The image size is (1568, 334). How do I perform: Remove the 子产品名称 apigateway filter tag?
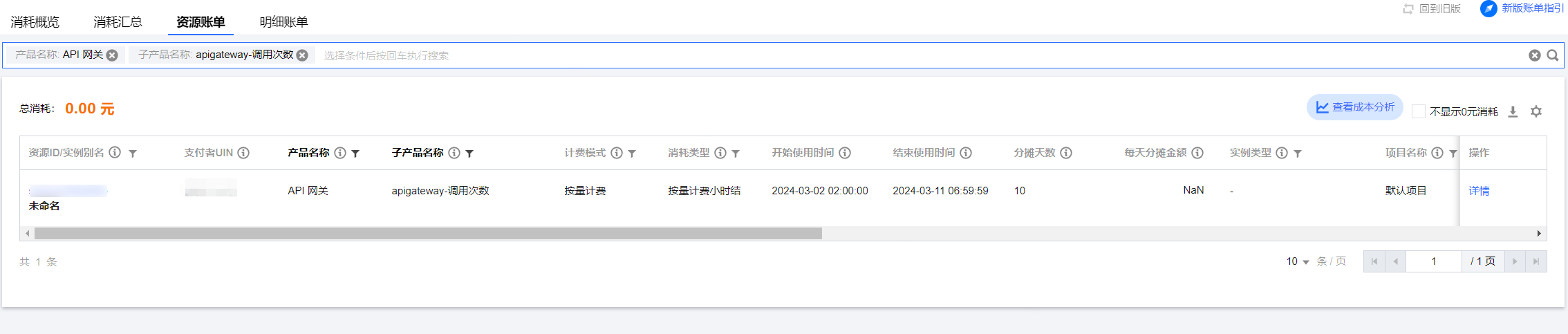coord(302,55)
